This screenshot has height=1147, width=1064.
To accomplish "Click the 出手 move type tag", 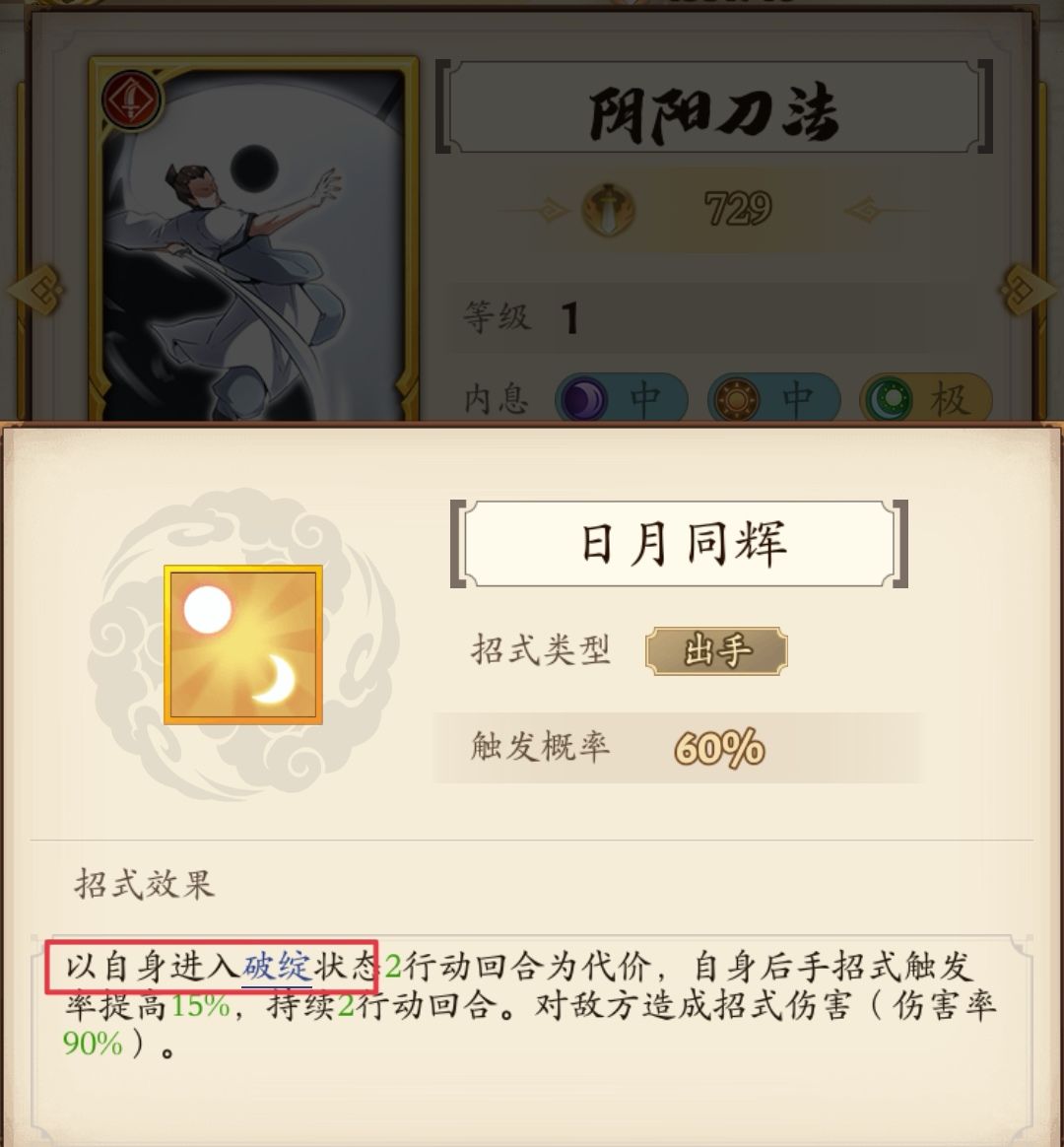I will click(716, 650).
